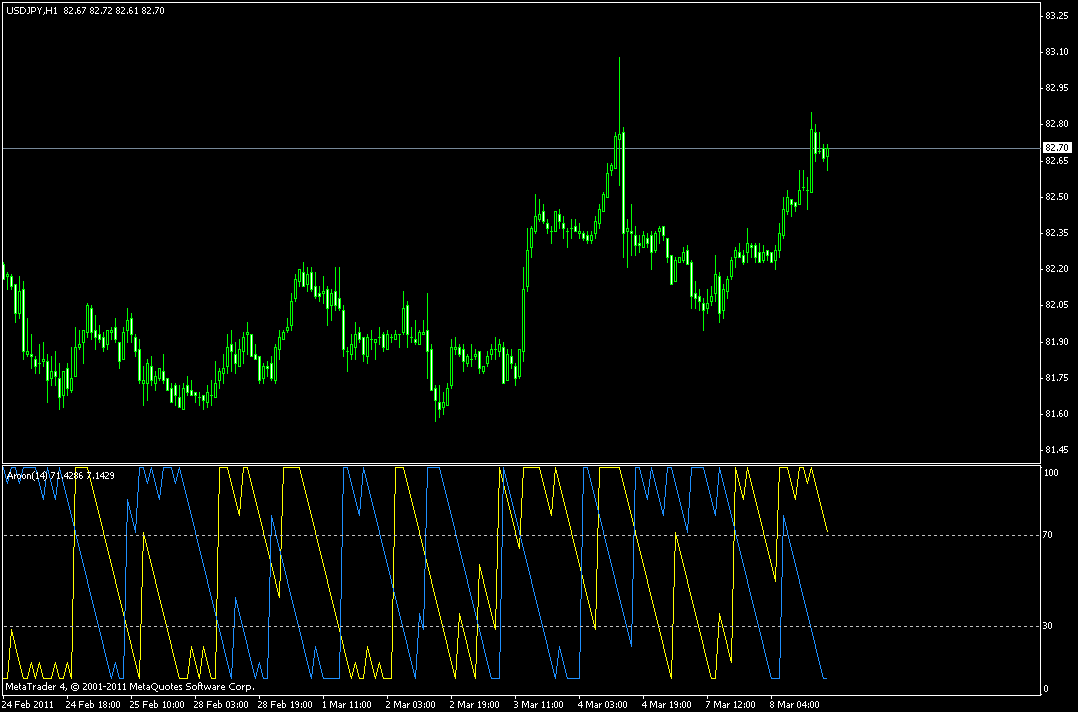Click the Aroon level 30 label
The height and width of the screenshot is (712, 1078).
point(1050,626)
